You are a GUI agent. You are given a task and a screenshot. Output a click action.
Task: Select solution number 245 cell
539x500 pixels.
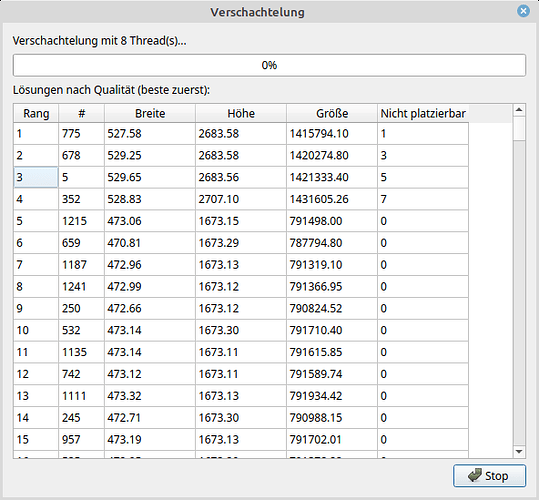point(81,418)
